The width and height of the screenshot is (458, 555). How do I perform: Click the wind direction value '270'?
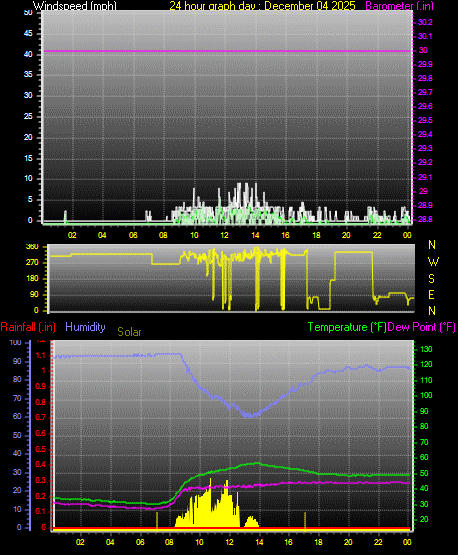(32, 263)
